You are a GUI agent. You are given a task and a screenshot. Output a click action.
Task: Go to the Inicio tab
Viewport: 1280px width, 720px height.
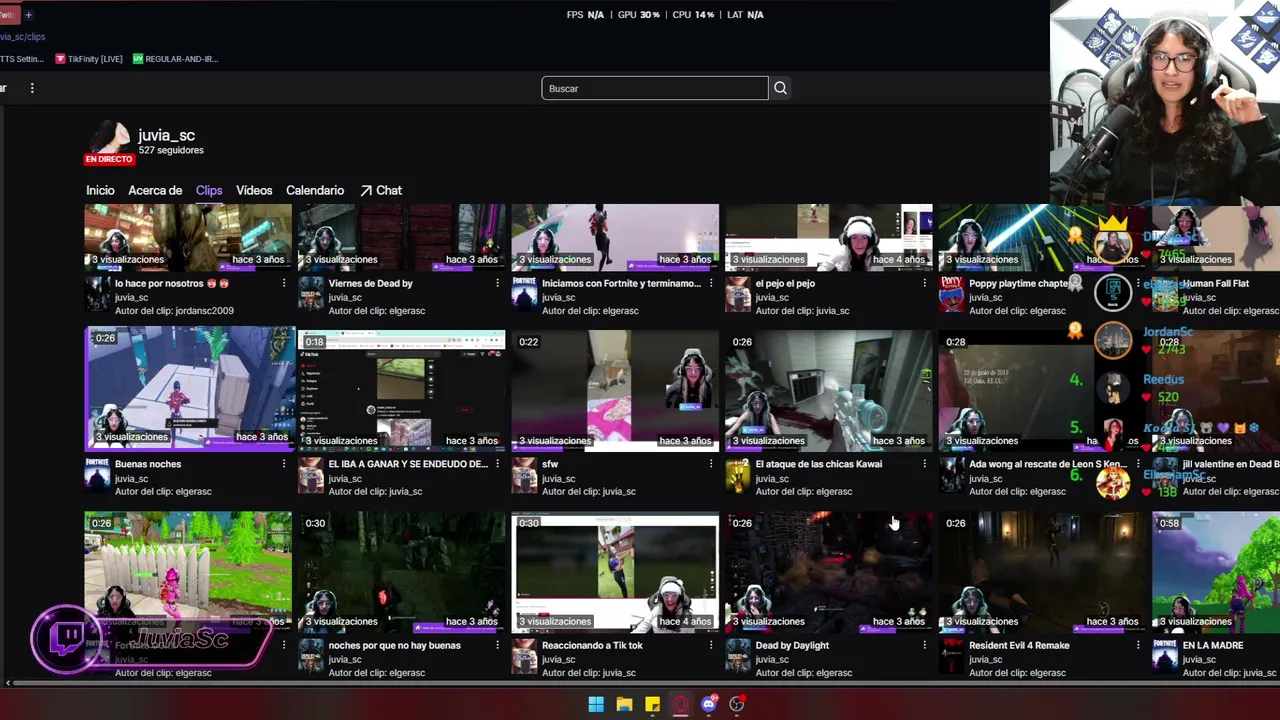(100, 190)
